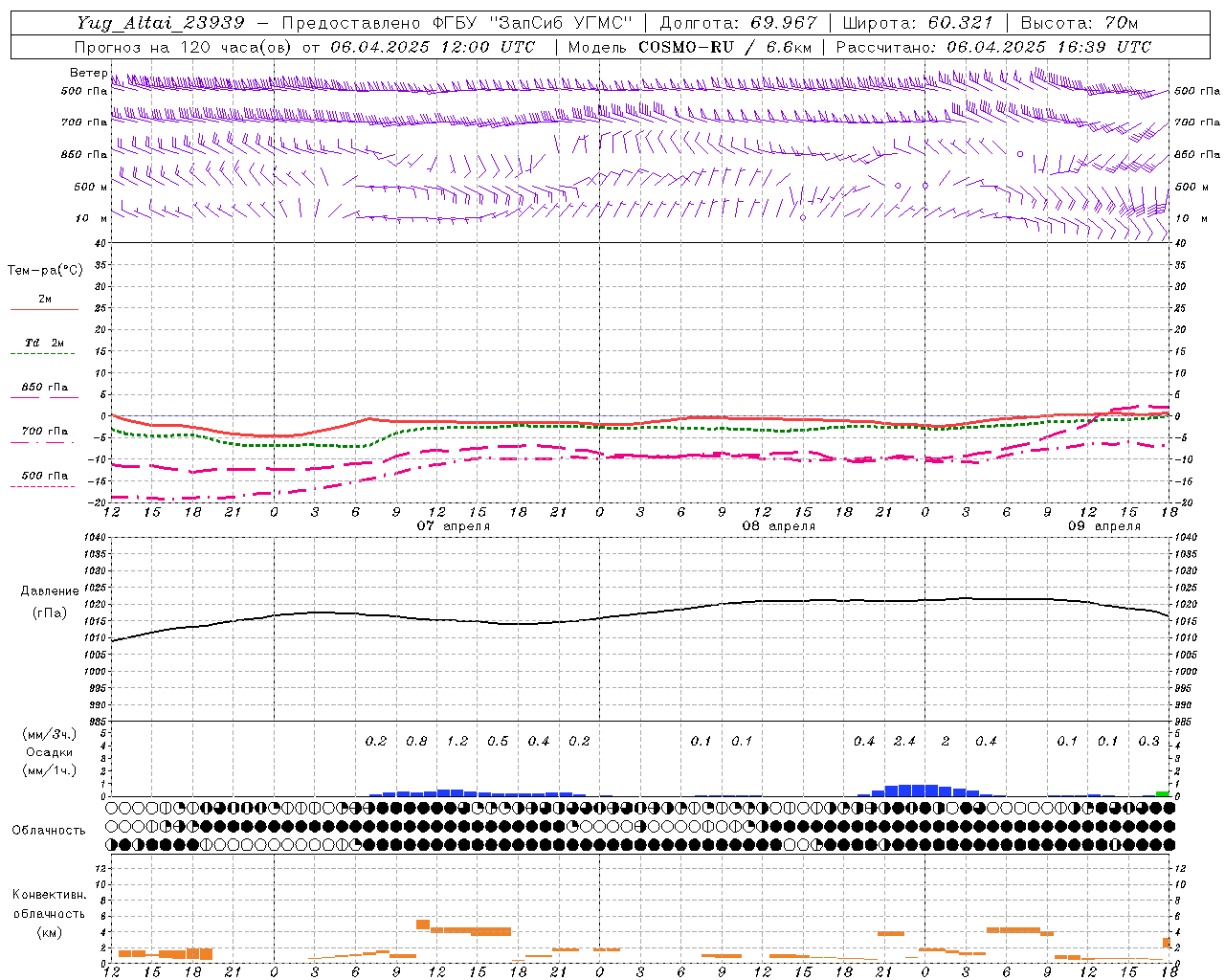Image resolution: width=1225 pixels, height=980 pixels.
Task: Select the (мм/1ч.) unit label
Action: click(50, 770)
